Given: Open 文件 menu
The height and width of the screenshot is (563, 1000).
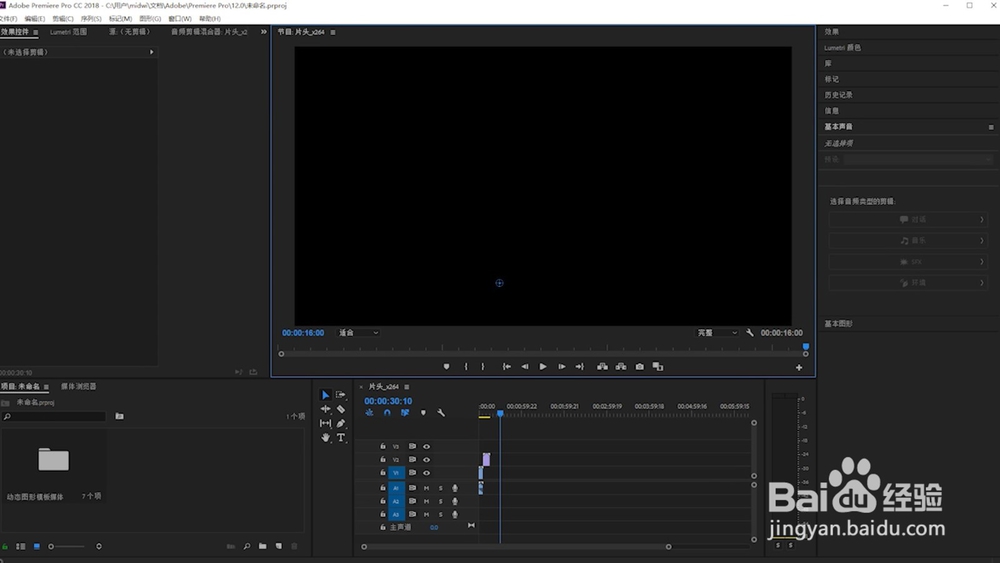Looking at the screenshot, I should [8, 18].
